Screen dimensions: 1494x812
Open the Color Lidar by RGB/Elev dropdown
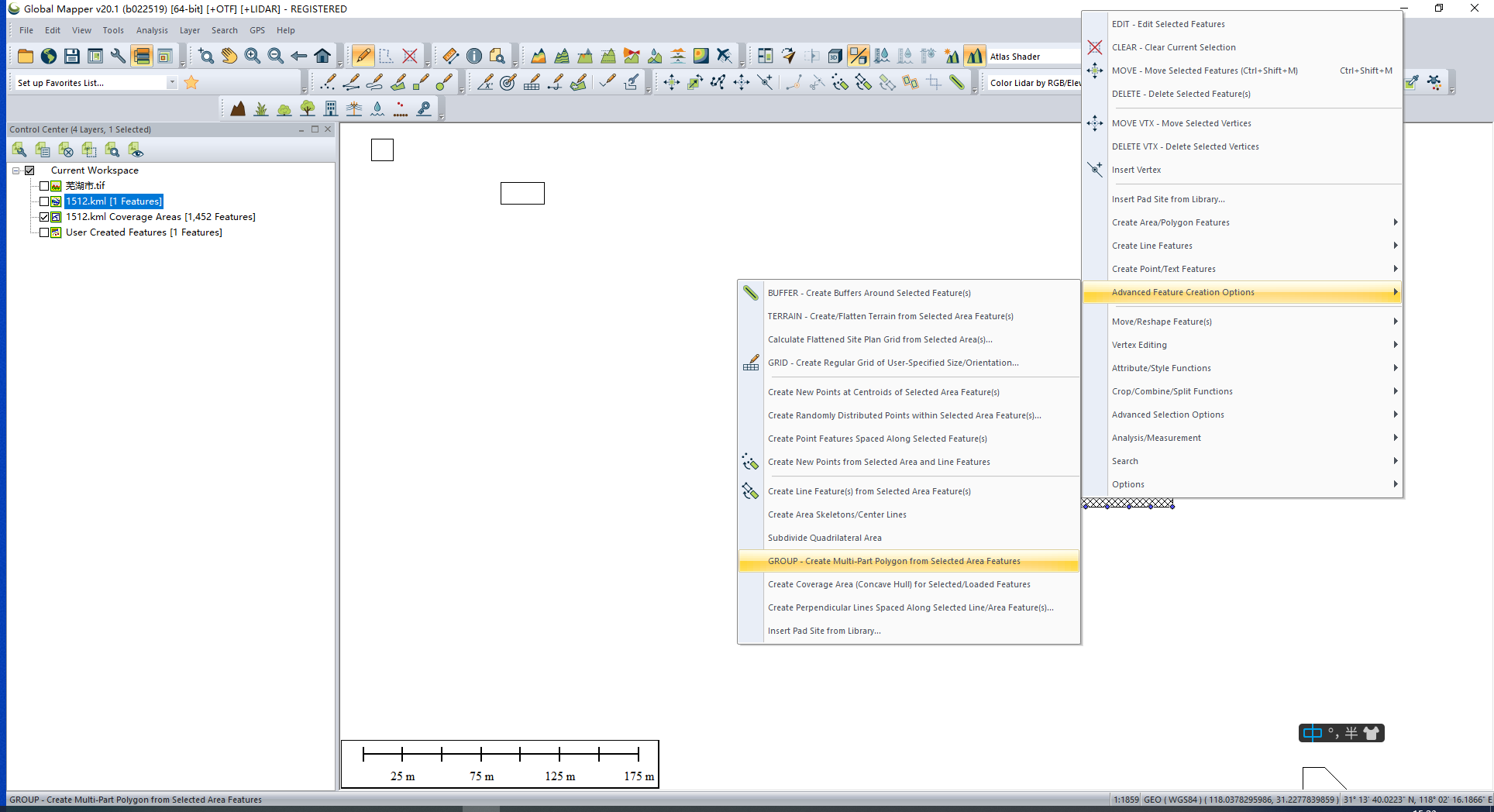1034,83
